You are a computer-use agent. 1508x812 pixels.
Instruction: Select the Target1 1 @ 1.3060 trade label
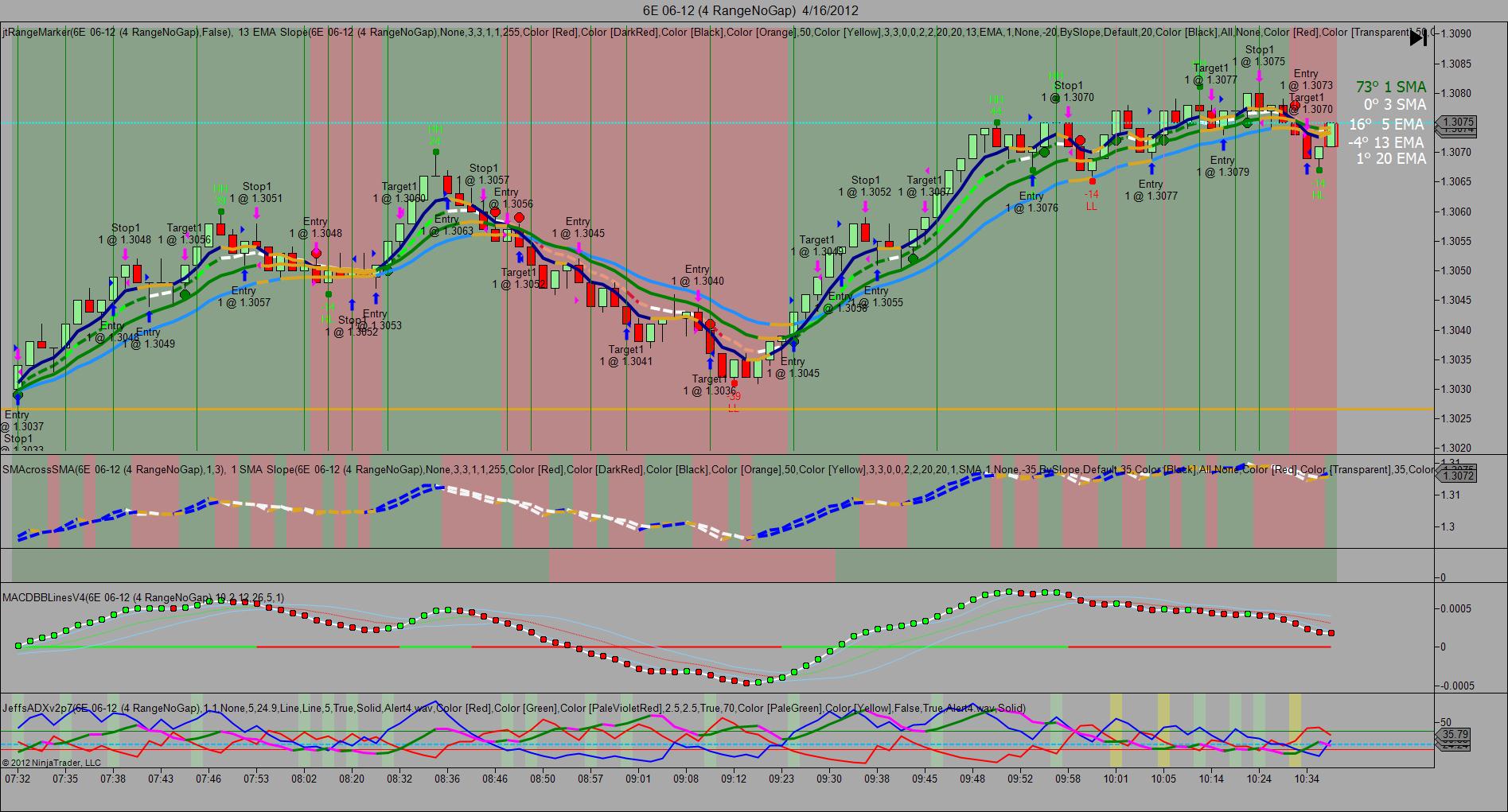(x=399, y=192)
